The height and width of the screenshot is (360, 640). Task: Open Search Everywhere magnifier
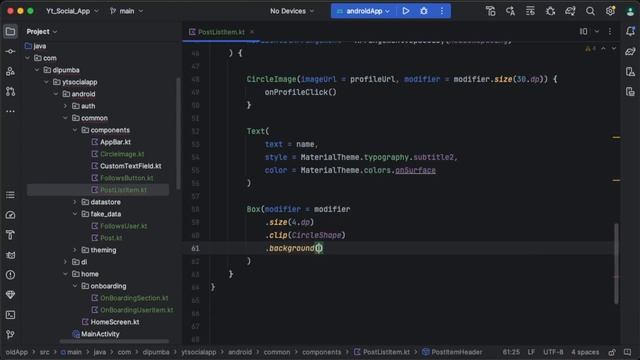pos(590,11)
